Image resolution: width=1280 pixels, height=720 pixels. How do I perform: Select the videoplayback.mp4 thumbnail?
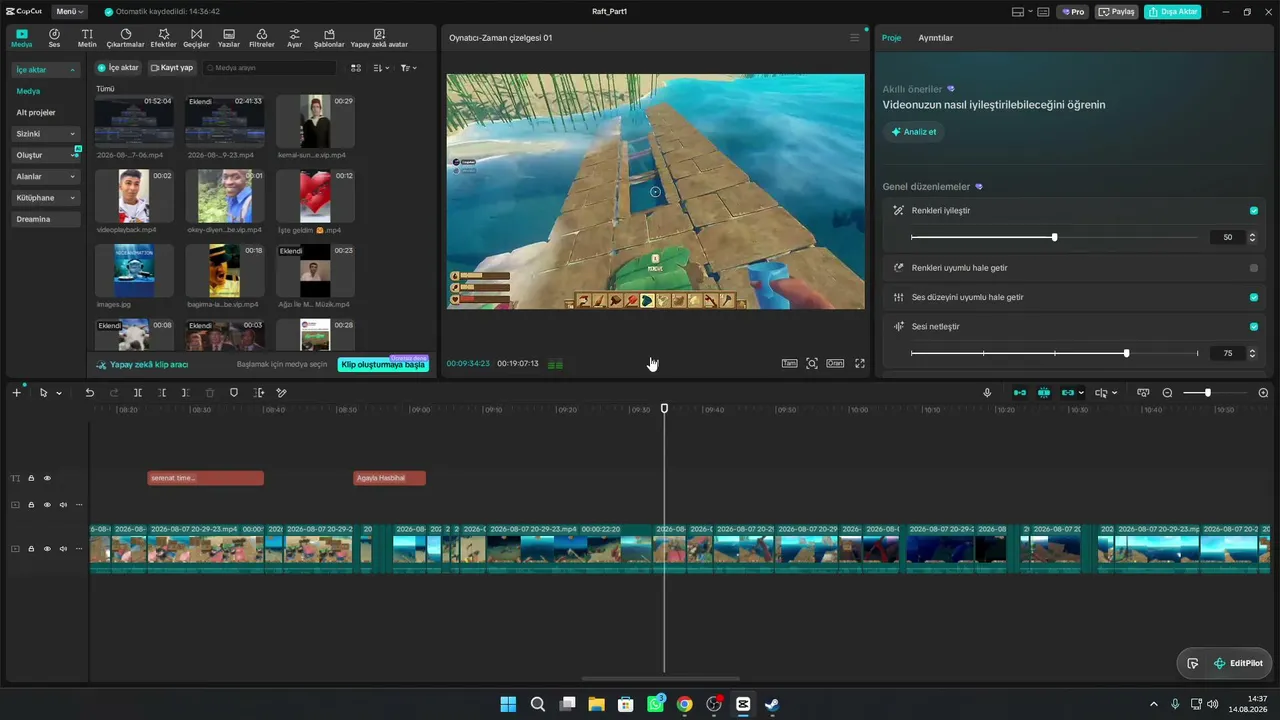pyautogui.click(x=134, y=196)
